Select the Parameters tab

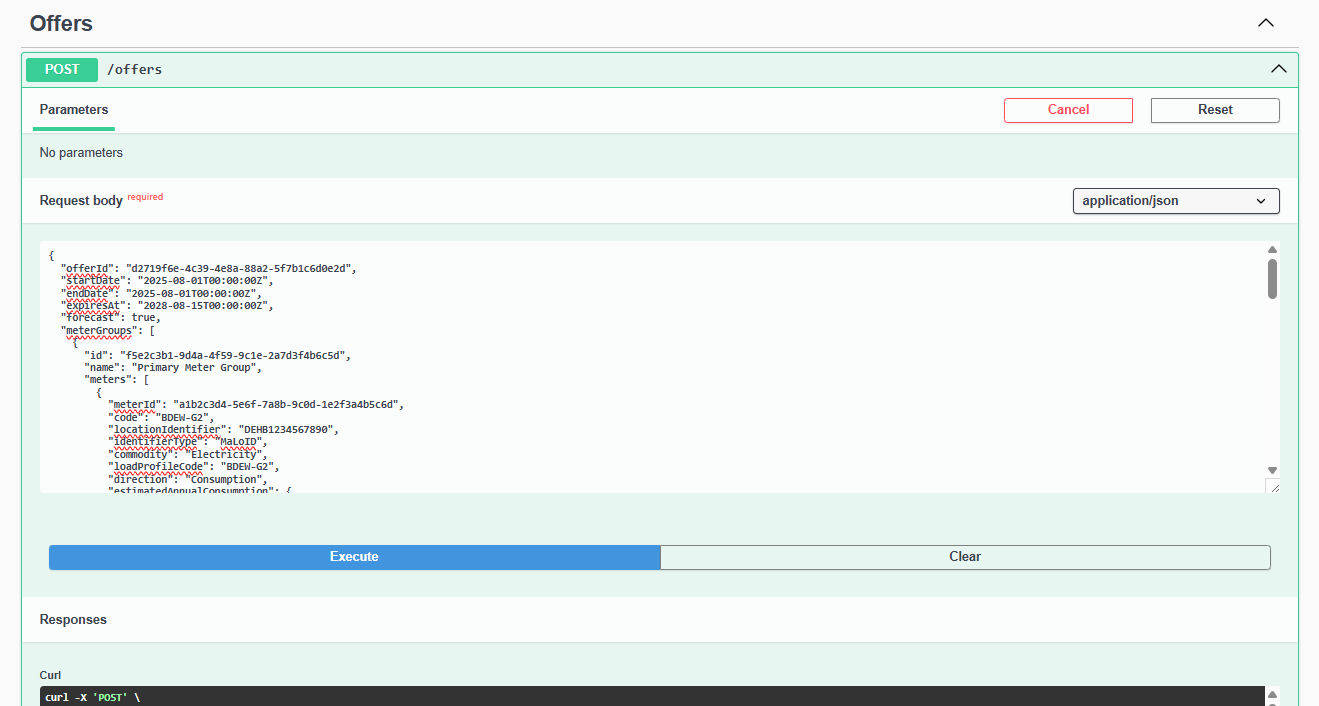(74, 110)
